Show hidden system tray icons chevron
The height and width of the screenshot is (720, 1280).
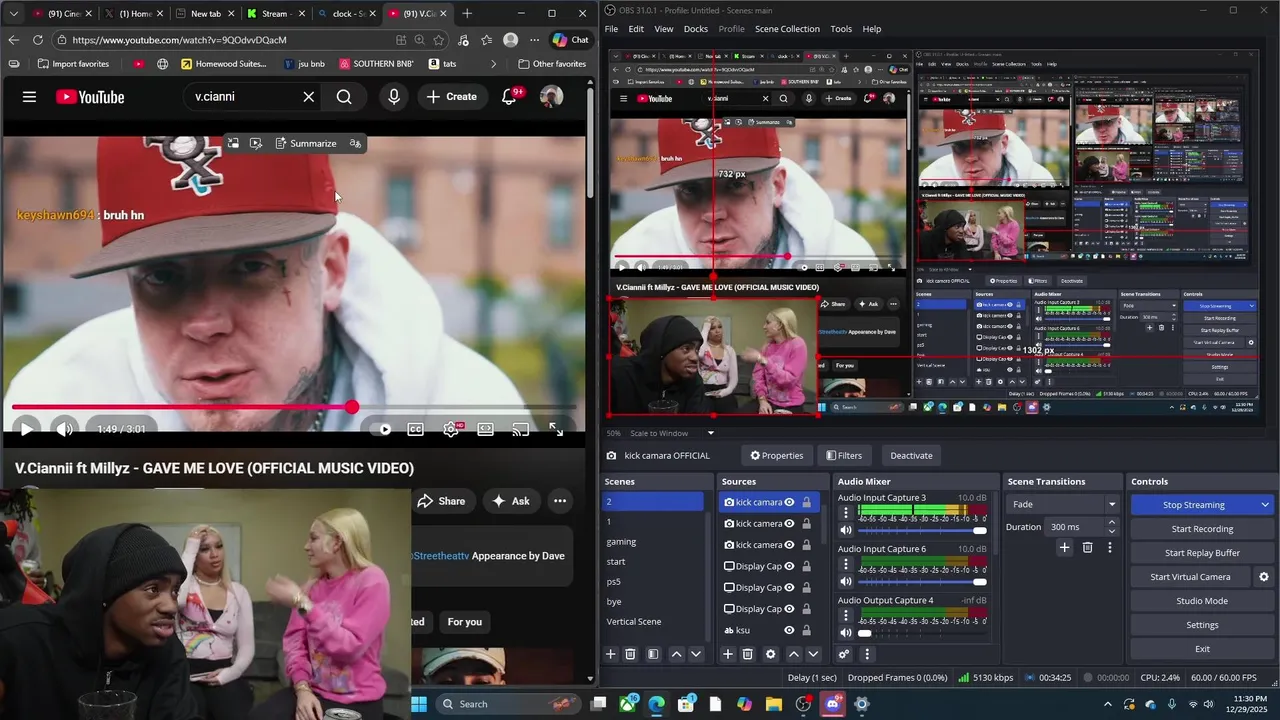(1107, 704)
